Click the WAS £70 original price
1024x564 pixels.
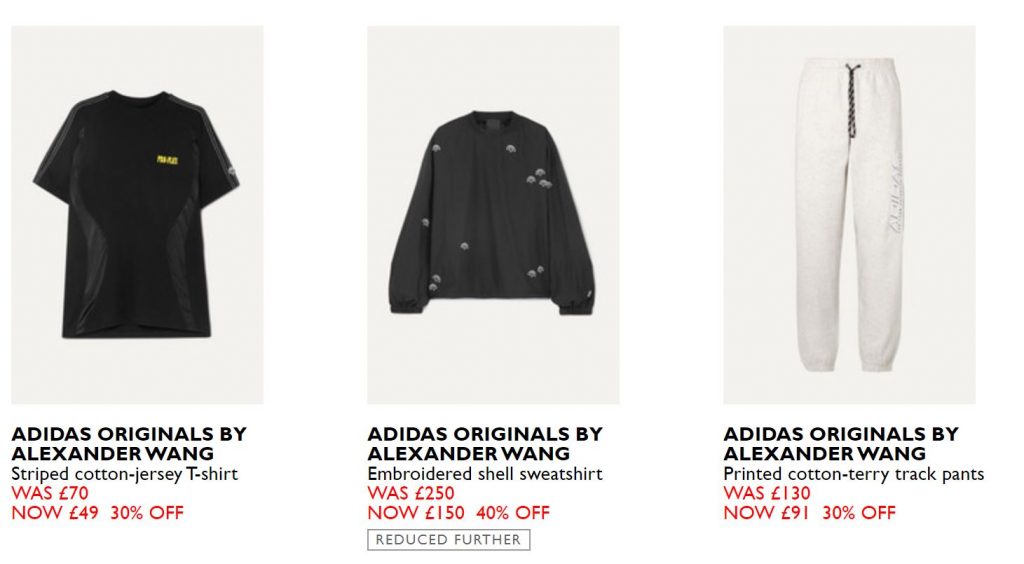[49, 493]
